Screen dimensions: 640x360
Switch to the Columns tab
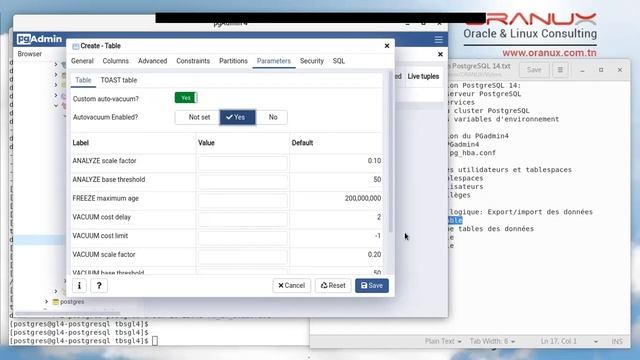coord(116,61)
